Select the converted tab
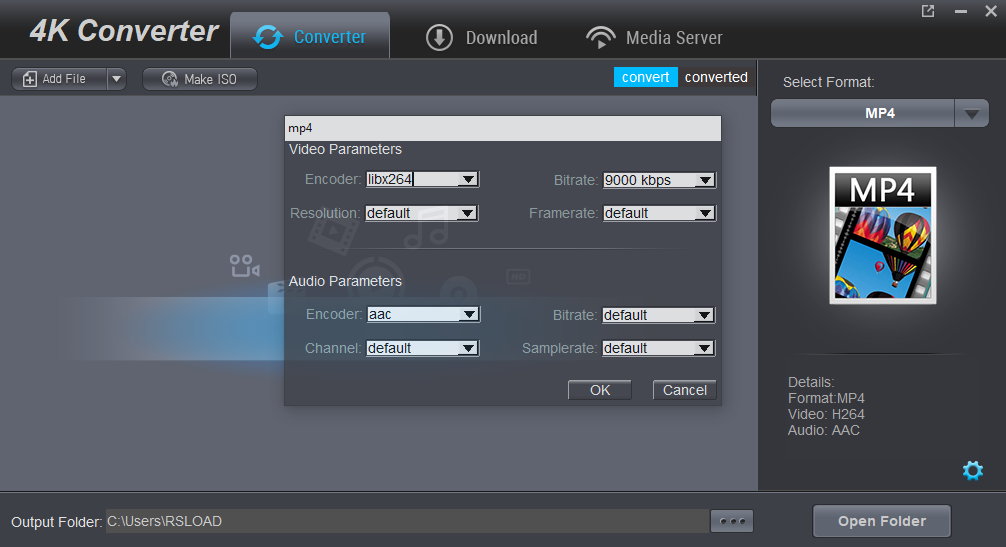The width and height of the screenshot is (1006, 547). (716, 77)
